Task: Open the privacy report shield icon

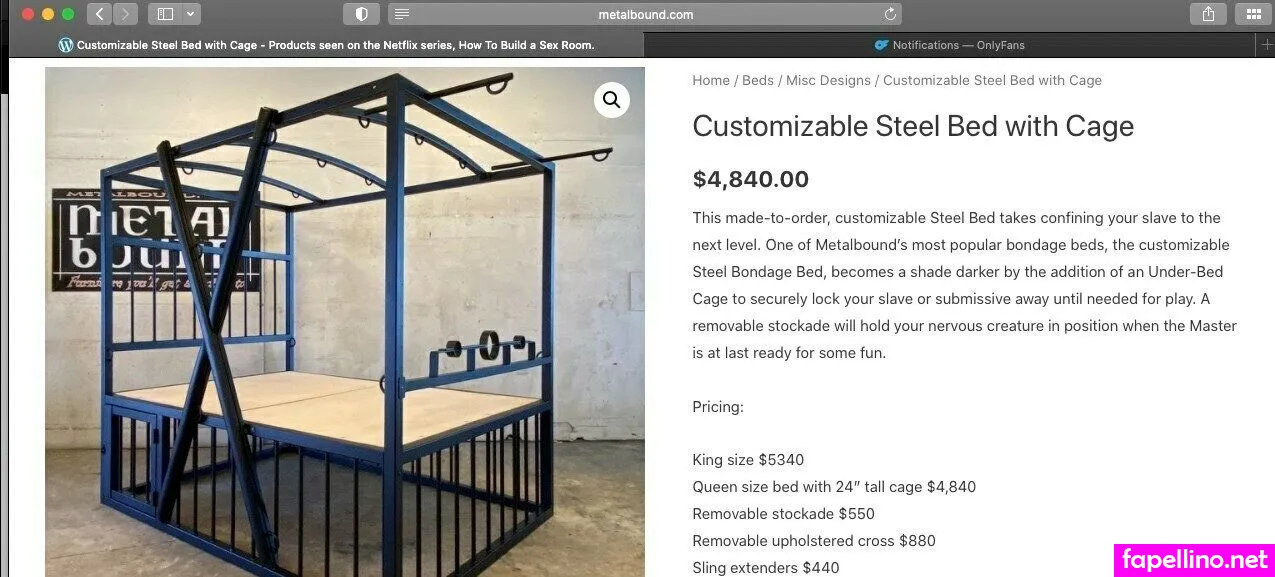Action: (x=361, y=14)
